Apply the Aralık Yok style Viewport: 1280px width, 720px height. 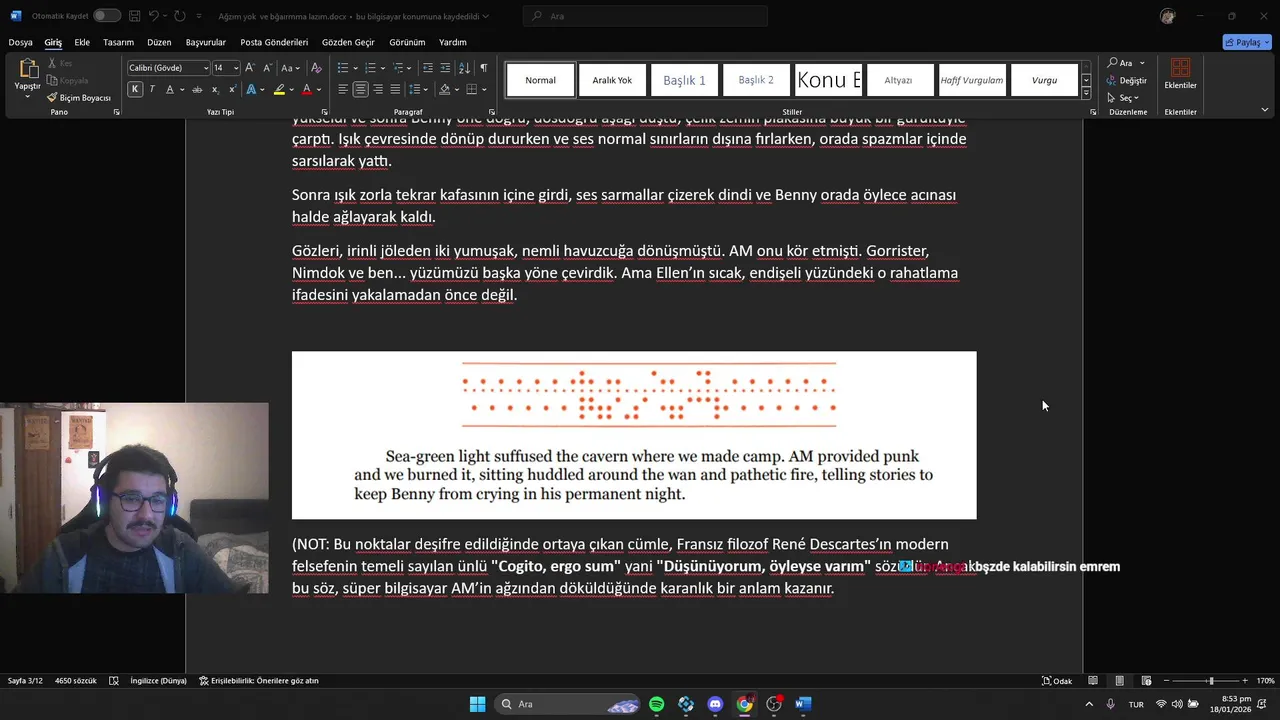(x=612, y=80)
